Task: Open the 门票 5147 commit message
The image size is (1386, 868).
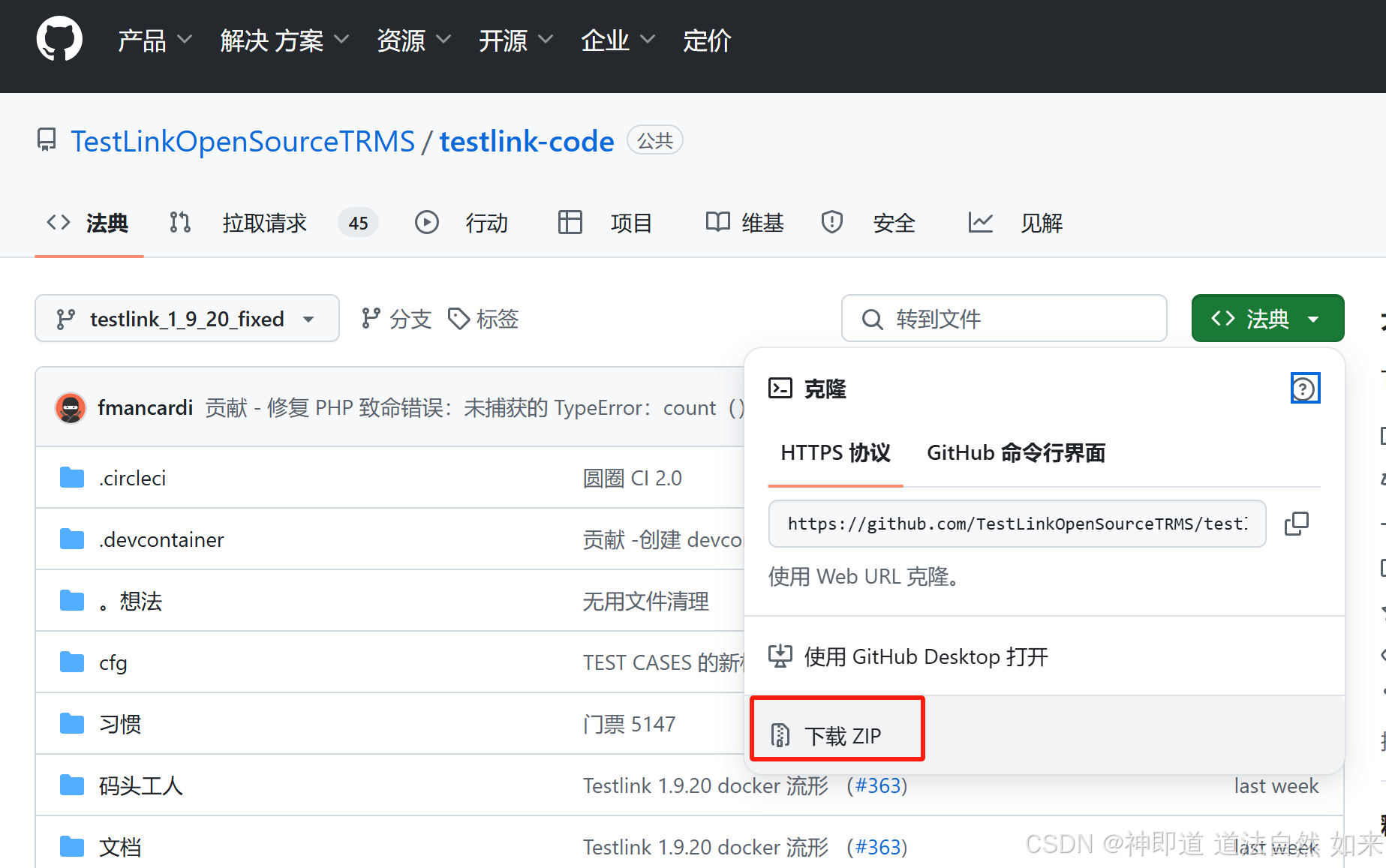Action: click(x=630, y=724)
